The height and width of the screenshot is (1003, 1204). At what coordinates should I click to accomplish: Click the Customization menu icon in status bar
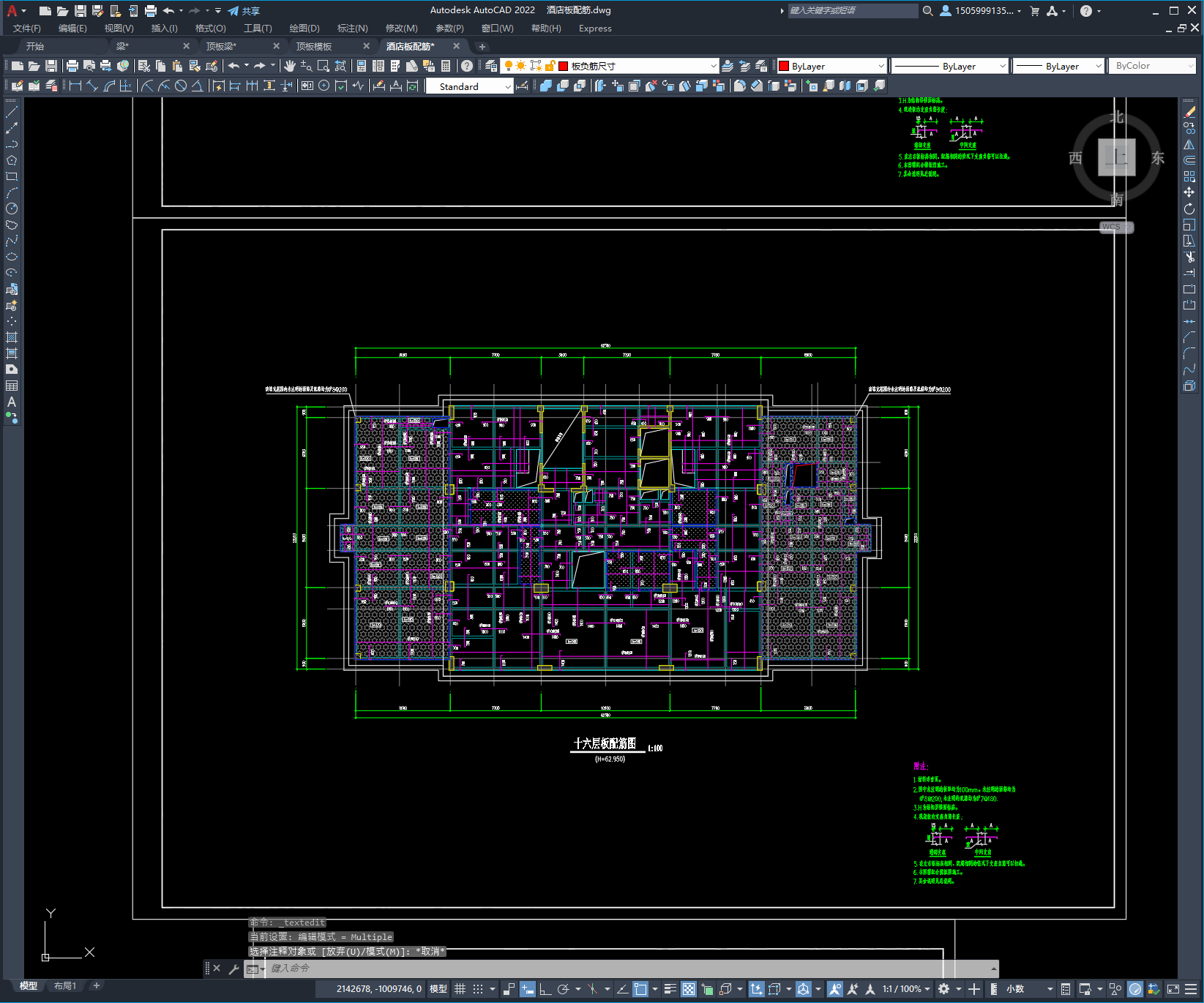(1192, 989)
